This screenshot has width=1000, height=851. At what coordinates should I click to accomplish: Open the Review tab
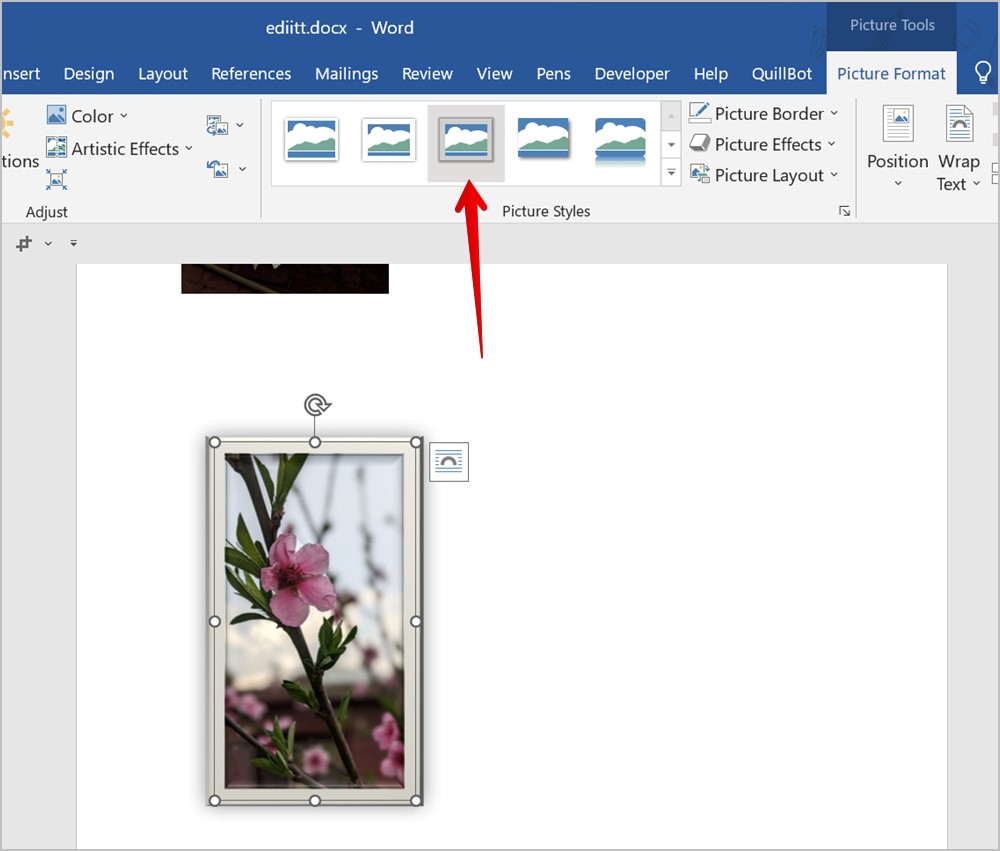coord(427,74)
